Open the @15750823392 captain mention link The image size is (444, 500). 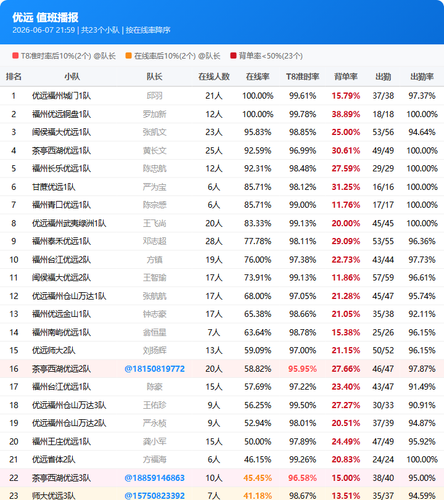(x=154, y=496)
